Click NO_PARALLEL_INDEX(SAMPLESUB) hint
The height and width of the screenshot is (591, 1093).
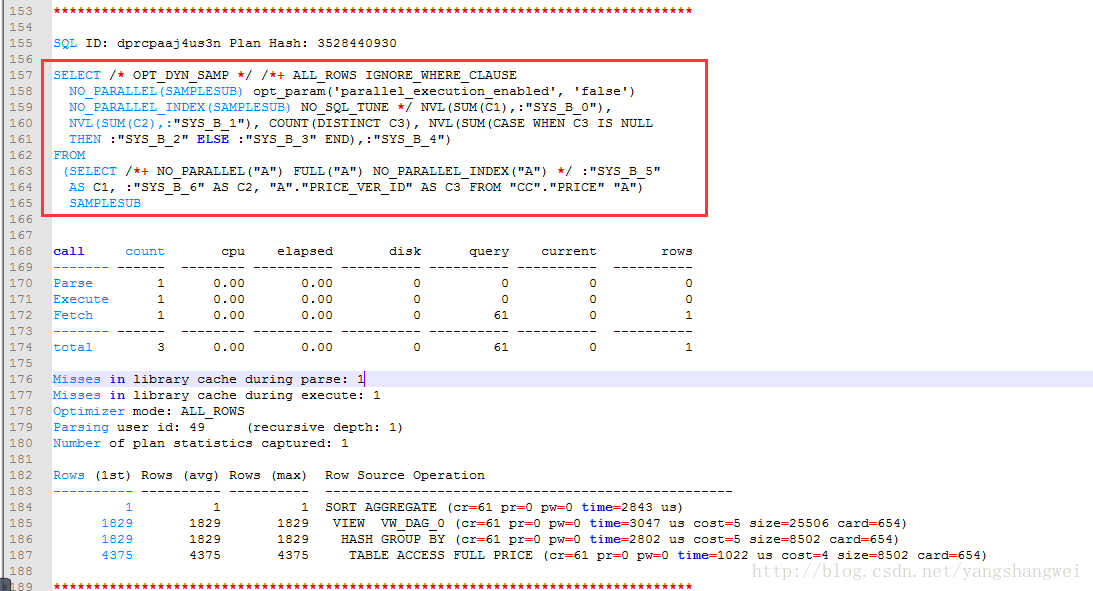point(180,107)
